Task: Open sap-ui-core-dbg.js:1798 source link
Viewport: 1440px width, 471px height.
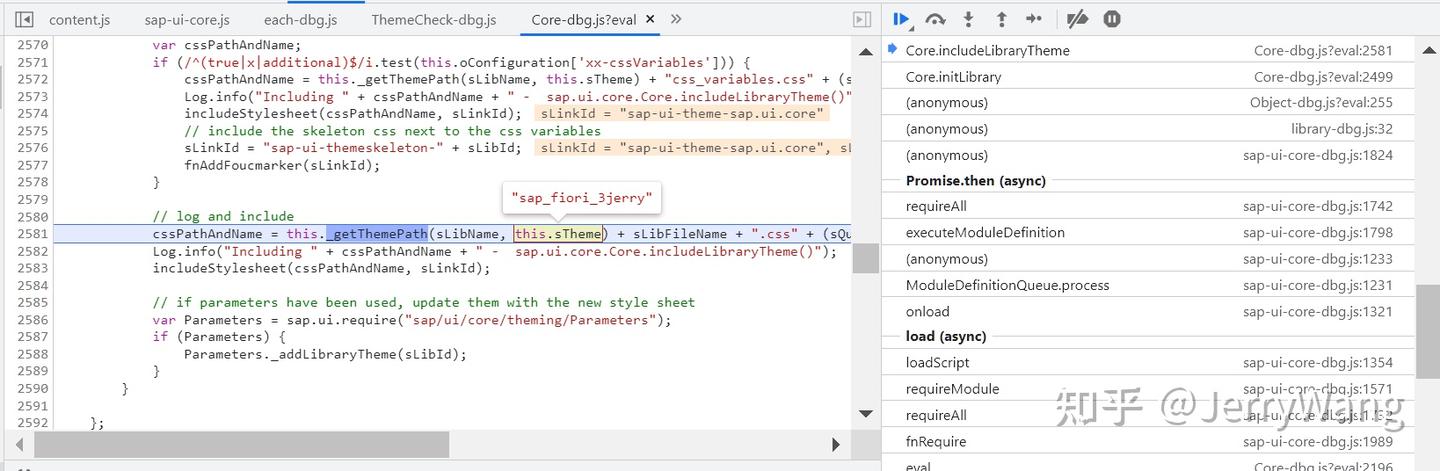Action: 1318,232
